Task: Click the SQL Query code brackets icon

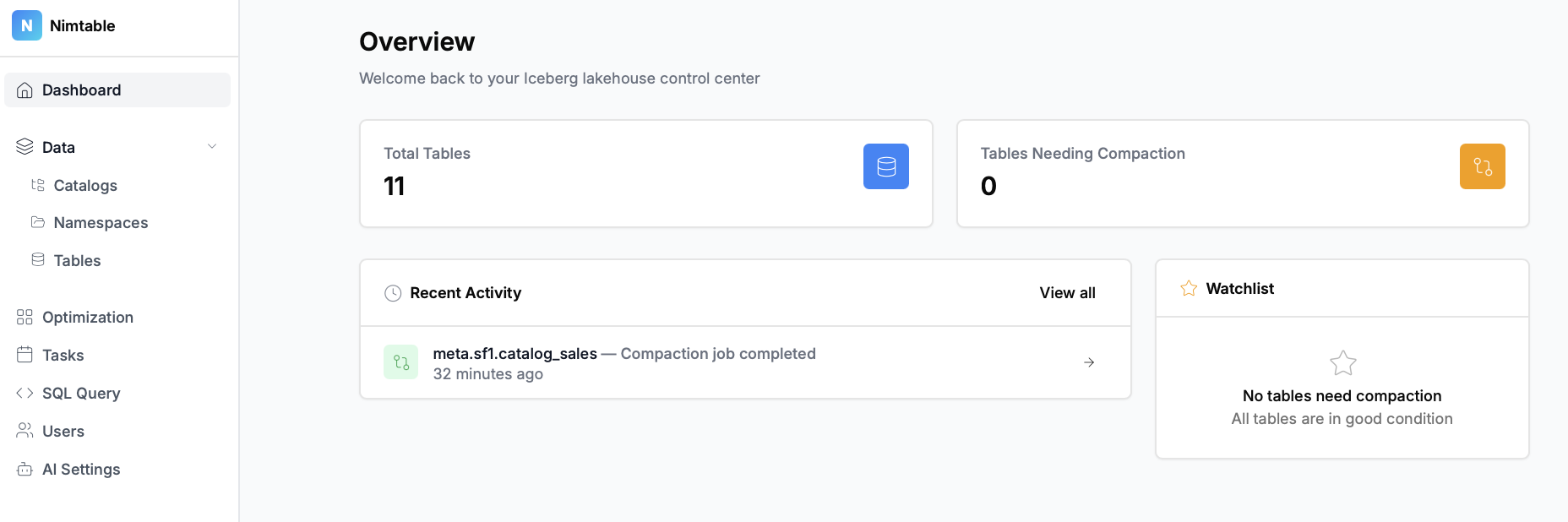Action: pos(24,394)
